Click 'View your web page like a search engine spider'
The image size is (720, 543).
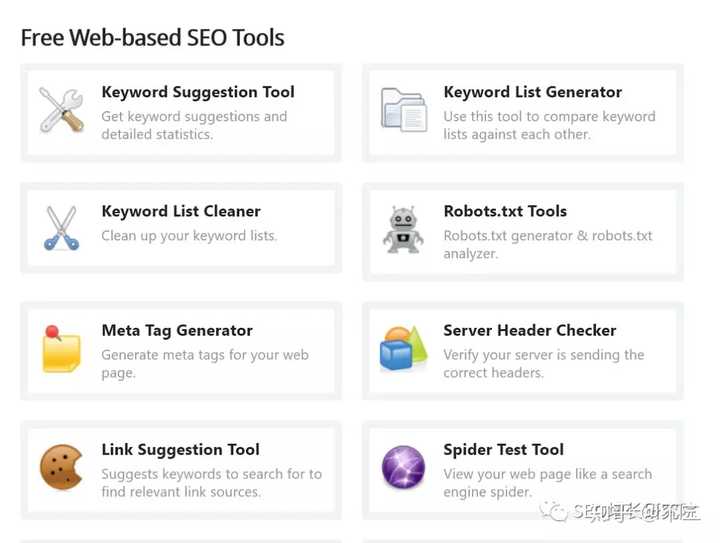coord(547,483)
